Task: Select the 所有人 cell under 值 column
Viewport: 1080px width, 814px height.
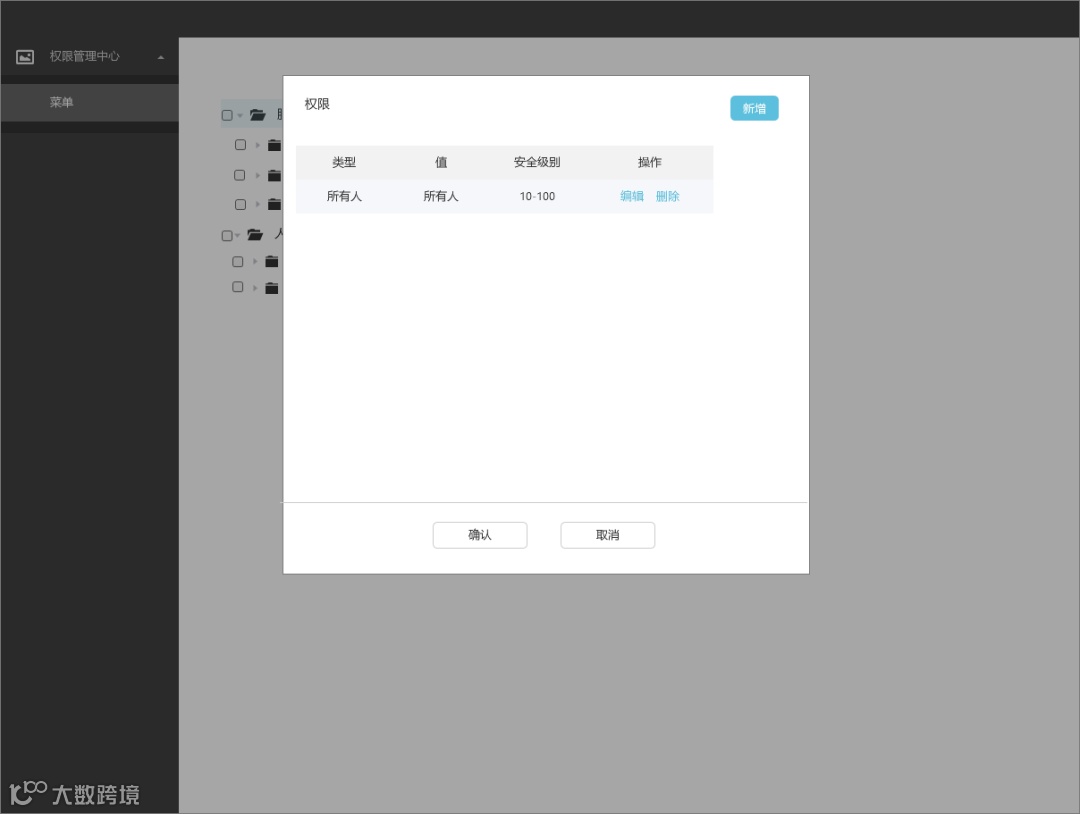Action: coord(441,196)
